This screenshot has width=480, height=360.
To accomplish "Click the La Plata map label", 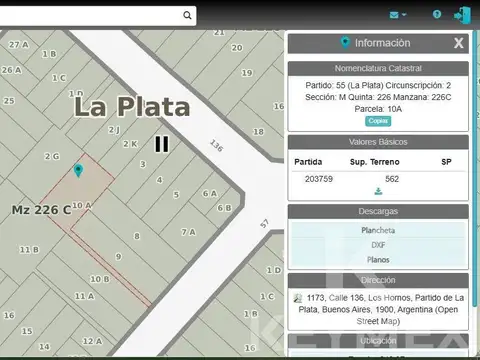I will click(x=132, y=107).
